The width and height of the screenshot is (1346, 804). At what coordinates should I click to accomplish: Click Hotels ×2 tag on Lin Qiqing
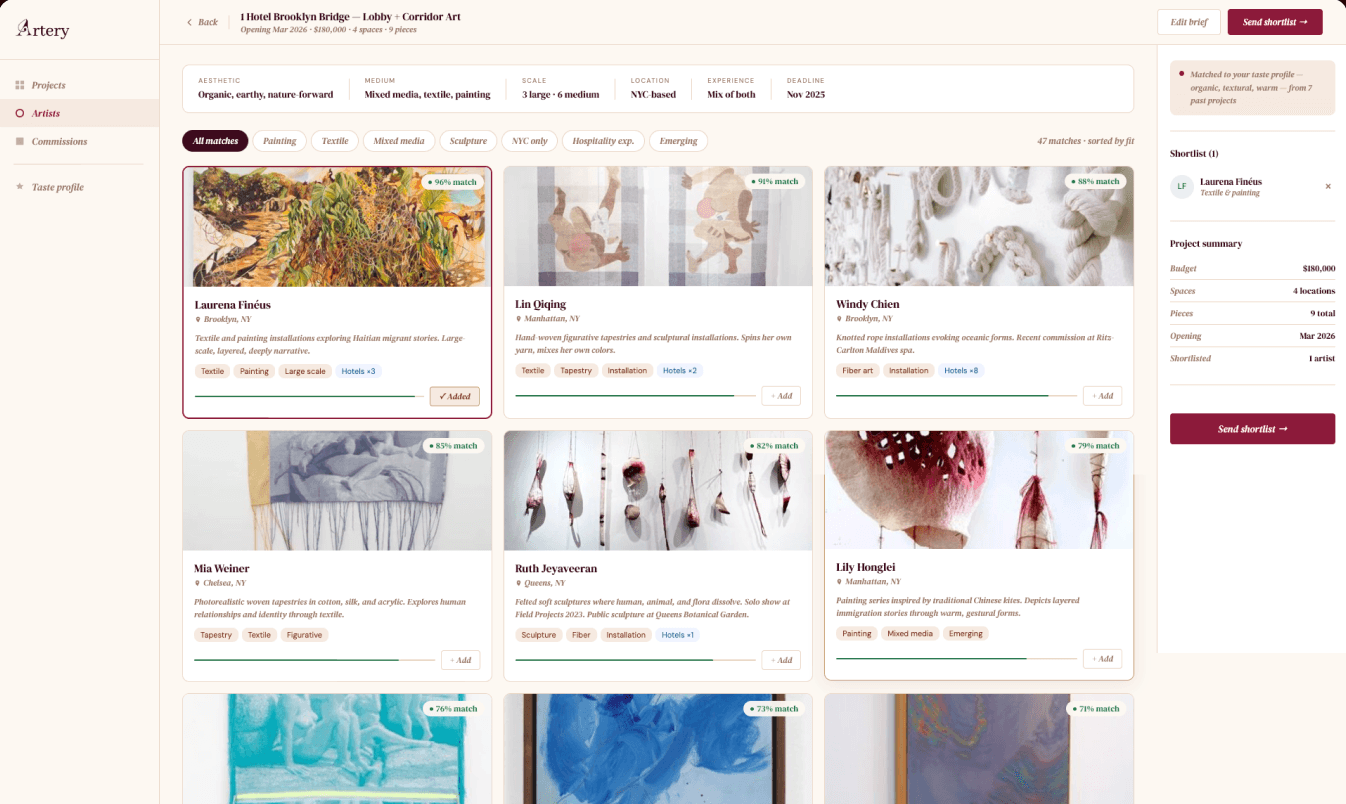[679, 371]
